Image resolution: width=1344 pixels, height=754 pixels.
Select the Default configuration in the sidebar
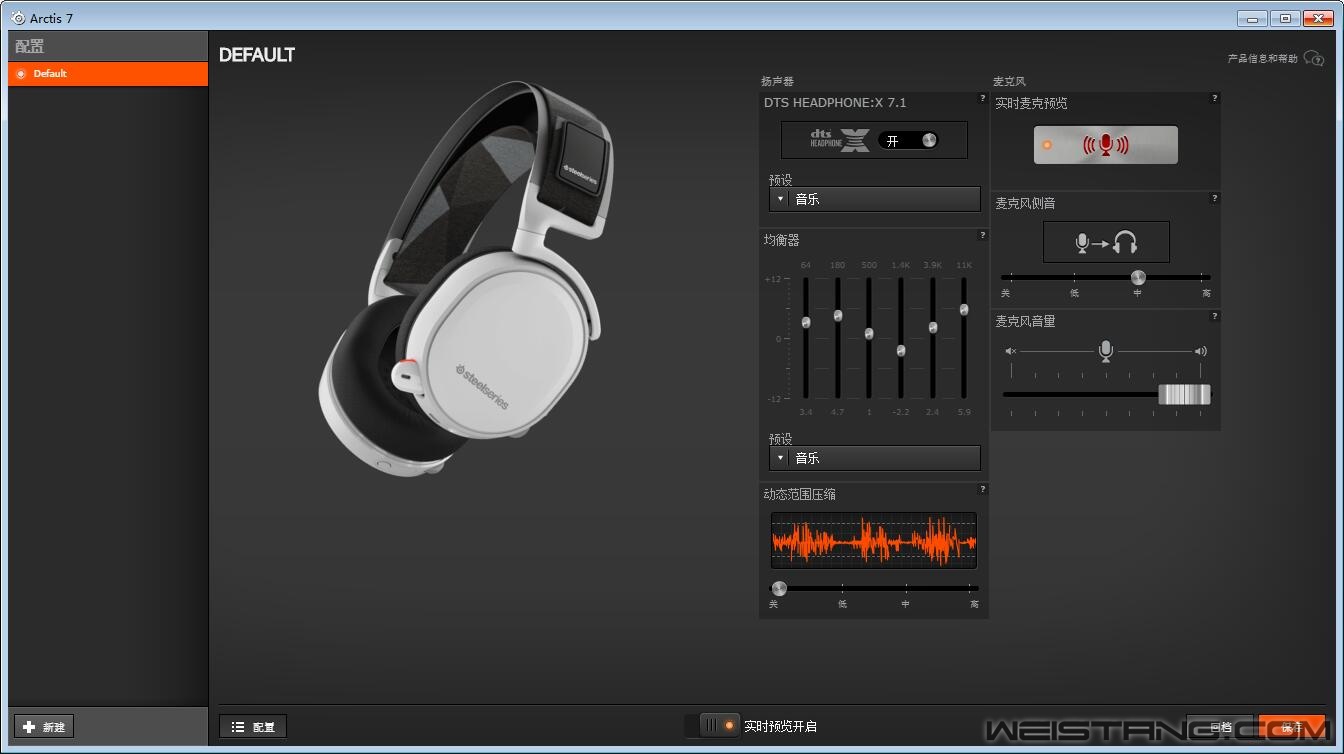[x=108, y=74]
